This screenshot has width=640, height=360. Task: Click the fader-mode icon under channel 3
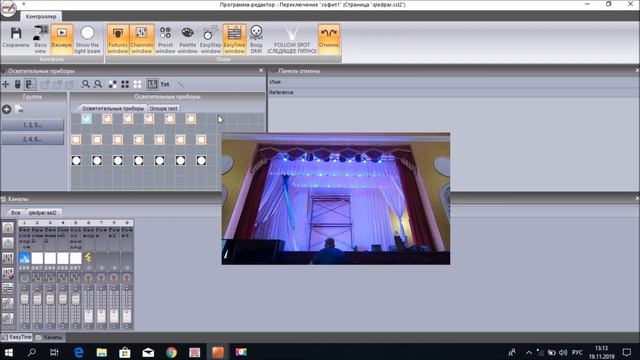pyautogui.click(x=50, y=278)
